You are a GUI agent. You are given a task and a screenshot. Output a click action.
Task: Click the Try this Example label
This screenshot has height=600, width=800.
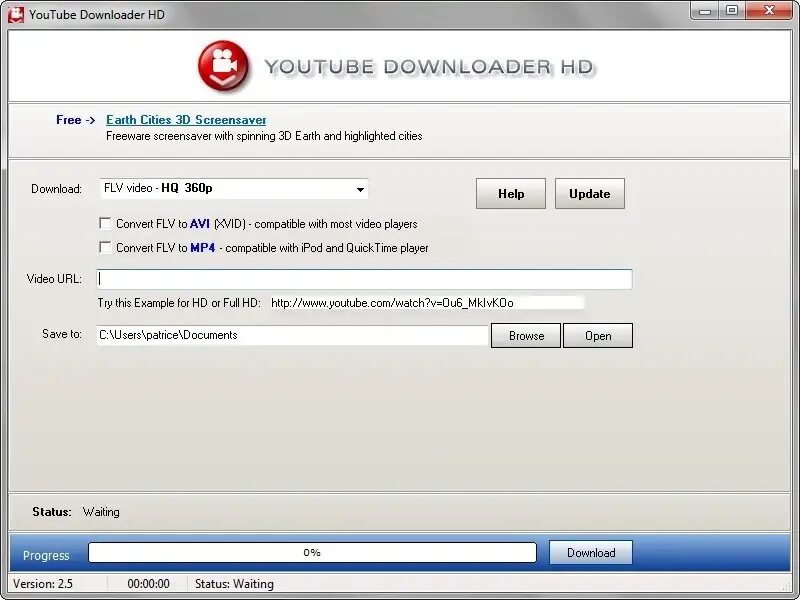point(179,303)
